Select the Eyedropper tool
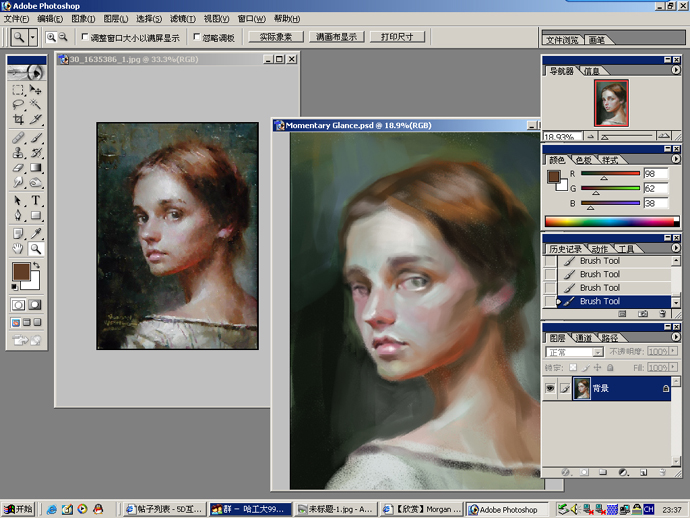Screen dimensions: 690x518 pyautogui.click(x=35, y=234)
